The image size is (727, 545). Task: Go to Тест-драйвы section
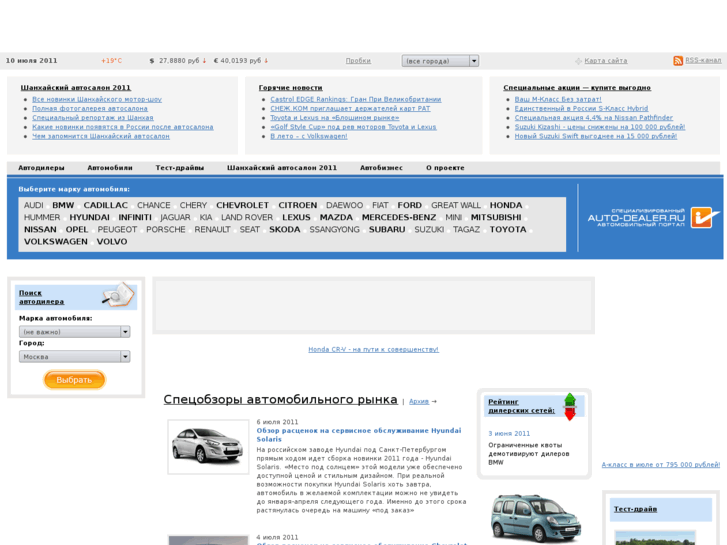[x=179, y=168]
